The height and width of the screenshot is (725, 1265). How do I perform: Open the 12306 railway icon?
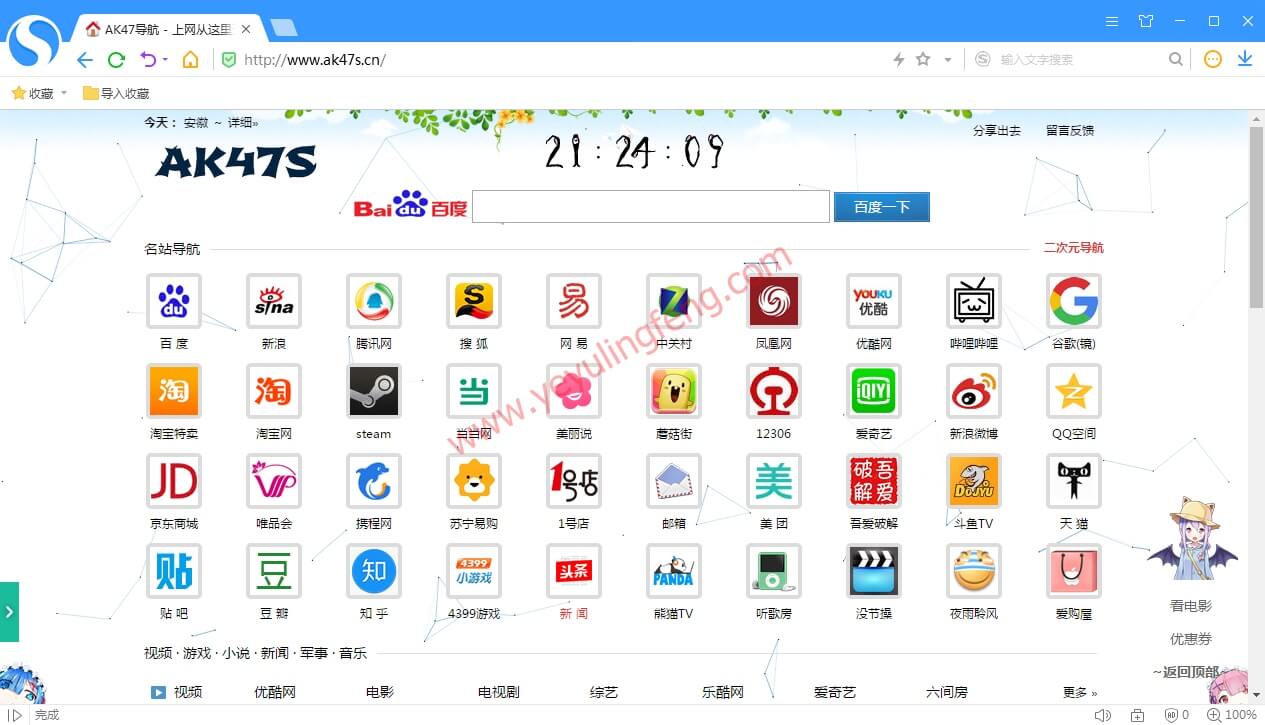pyautogui.click(x=774, y=391)
